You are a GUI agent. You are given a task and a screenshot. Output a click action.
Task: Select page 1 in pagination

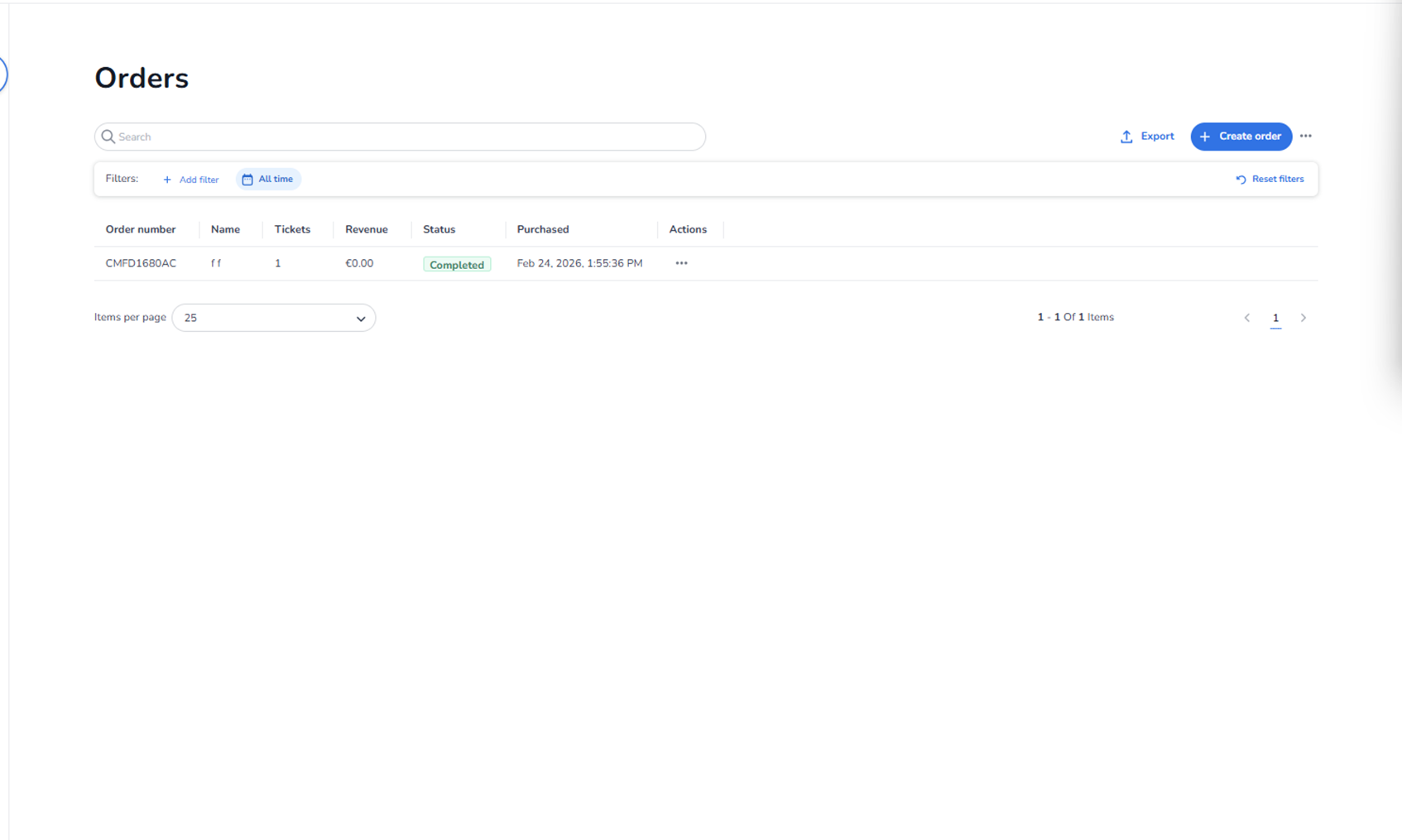tap(1275, 318)
